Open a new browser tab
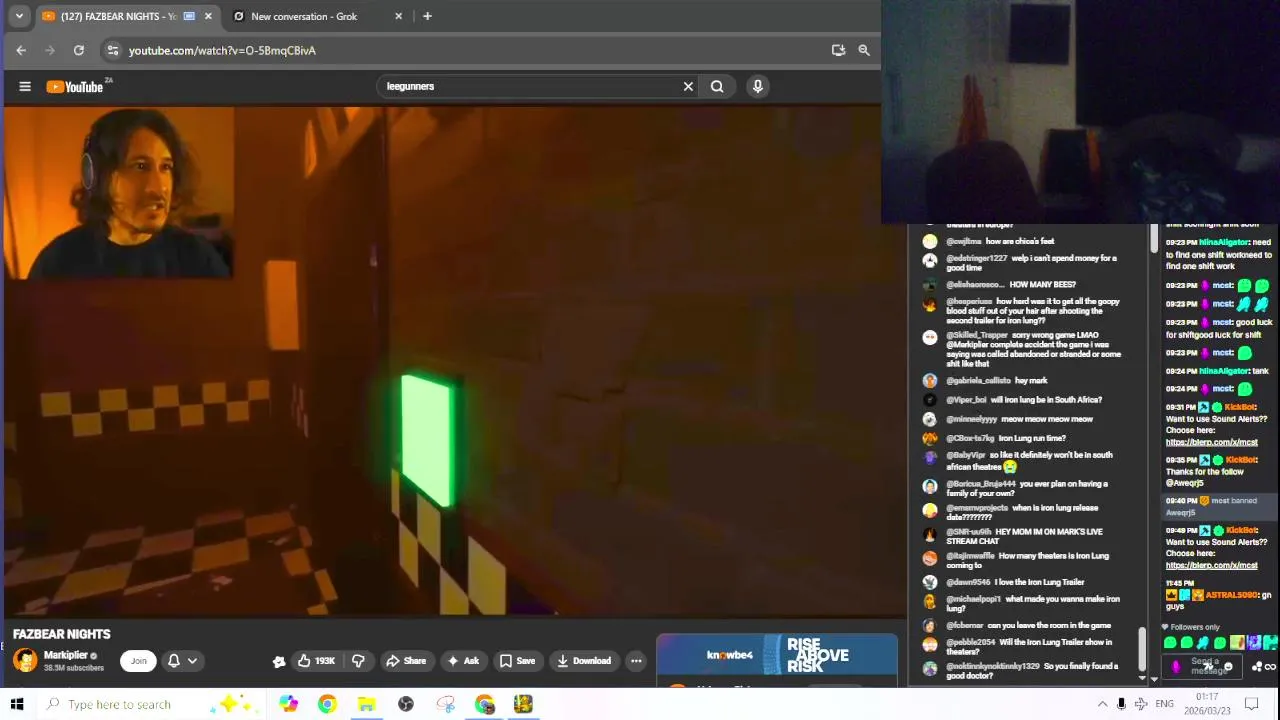 click(x=427, y=16)
